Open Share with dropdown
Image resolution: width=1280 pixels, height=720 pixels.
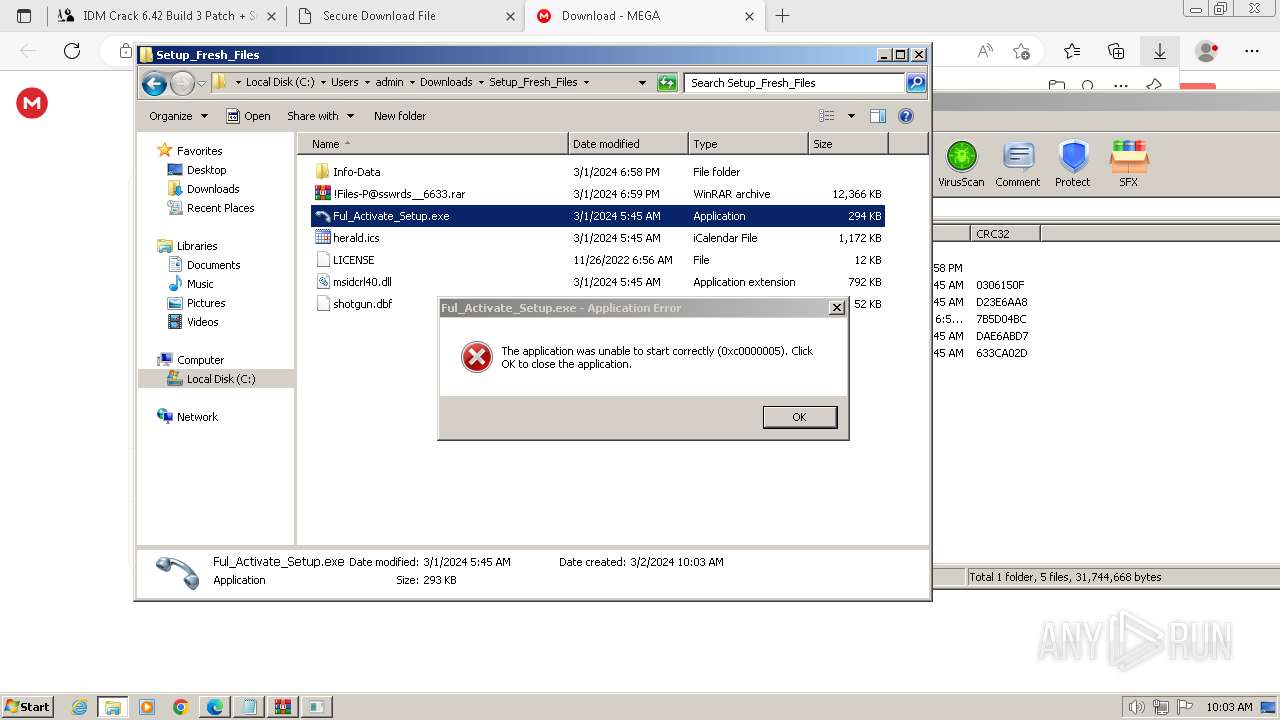(x=320, y=116)
